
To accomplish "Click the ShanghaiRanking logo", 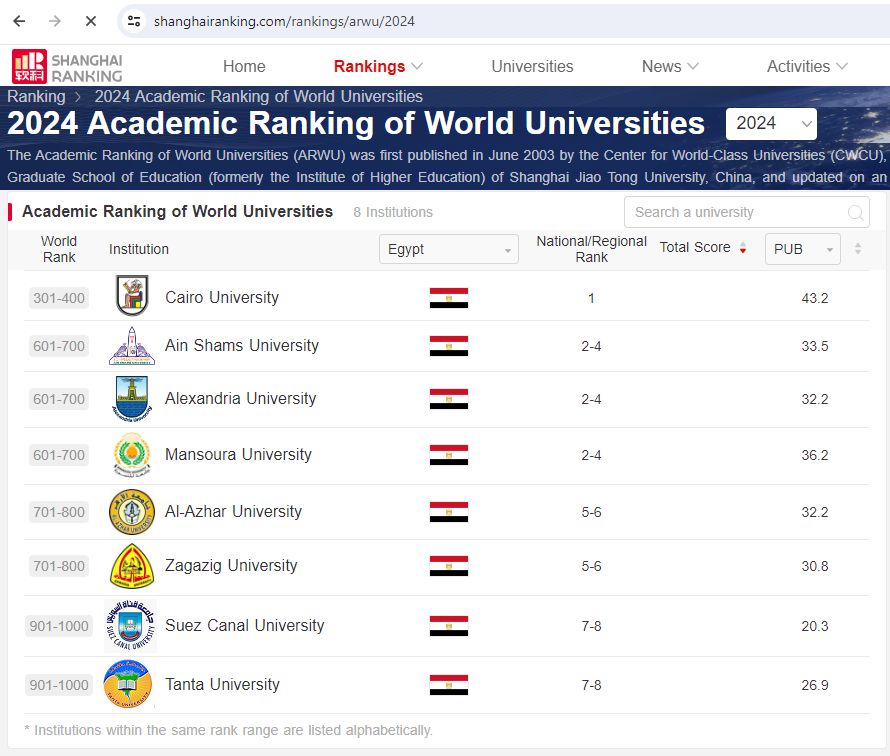I will pyautogui.click(x=67, y=66).
